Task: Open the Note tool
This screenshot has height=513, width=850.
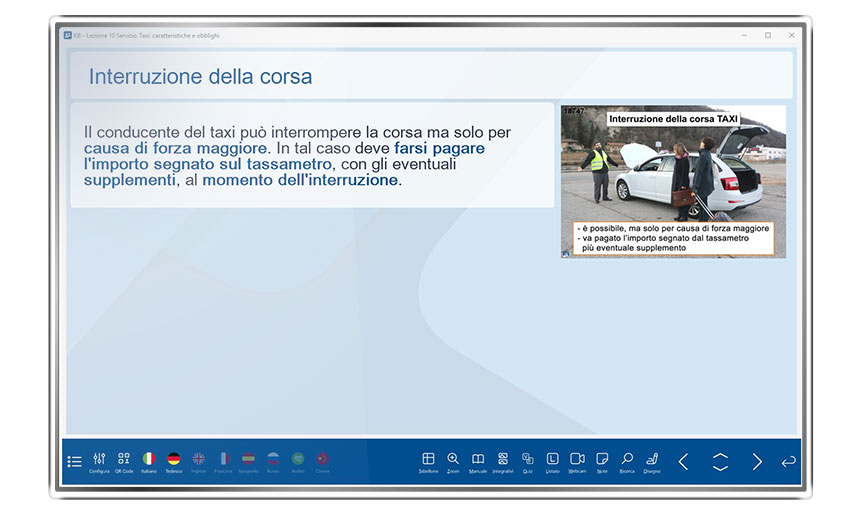Action: pyautogui.click(x=602, y=460)
